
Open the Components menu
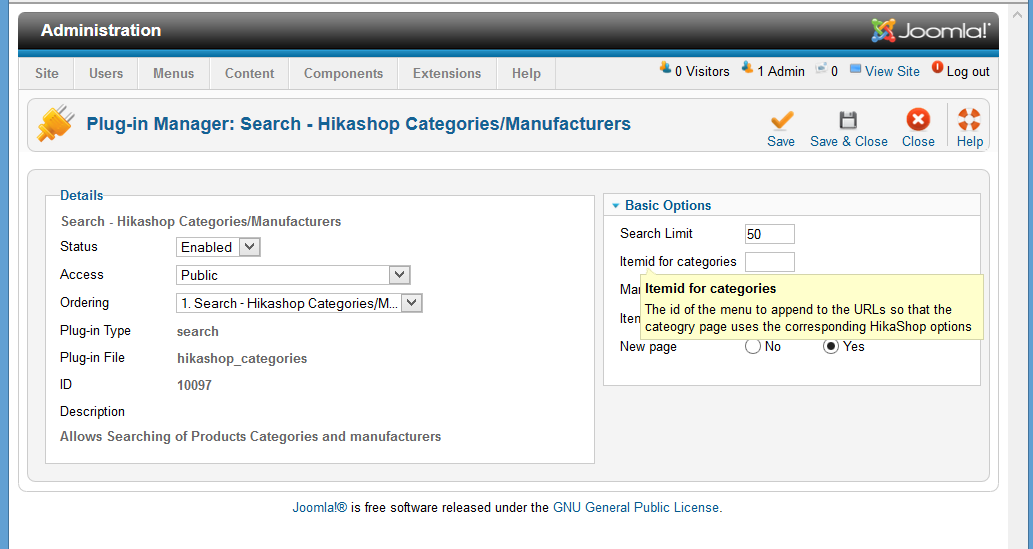343,73
